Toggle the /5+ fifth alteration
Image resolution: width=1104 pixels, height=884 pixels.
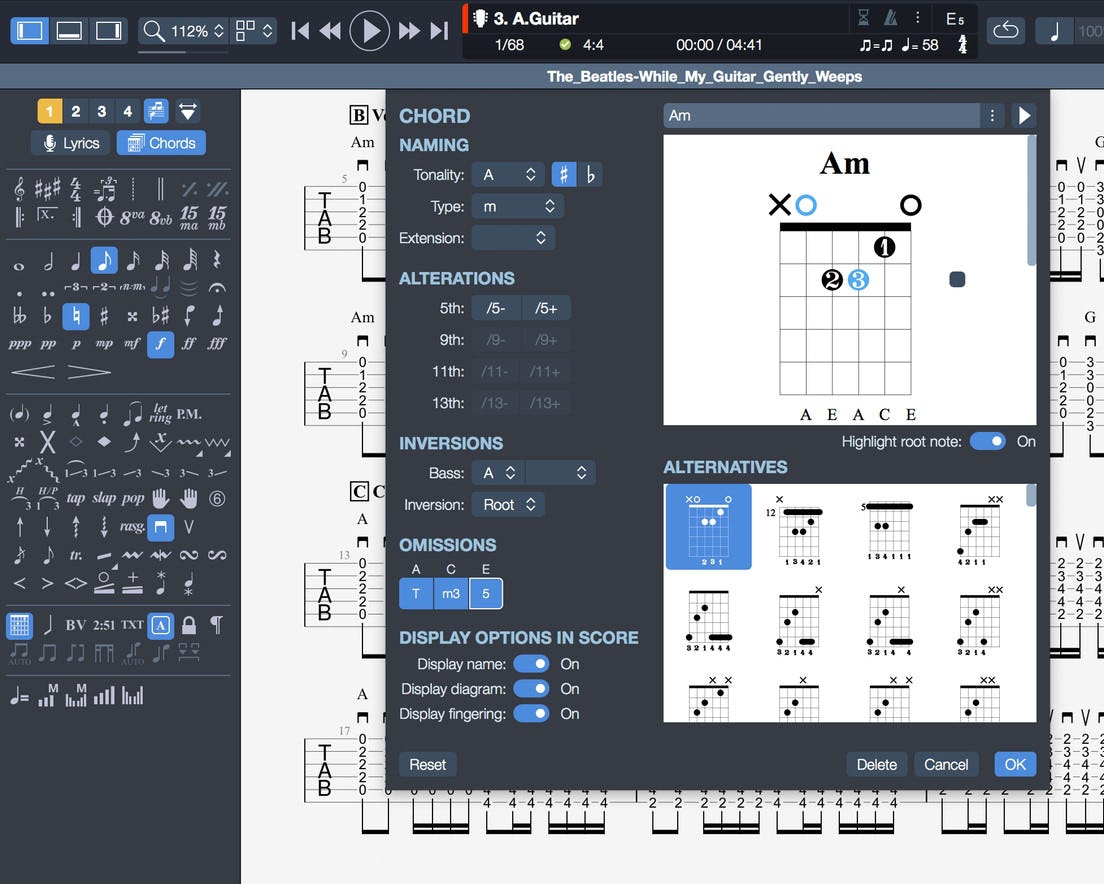coord(546,308)
